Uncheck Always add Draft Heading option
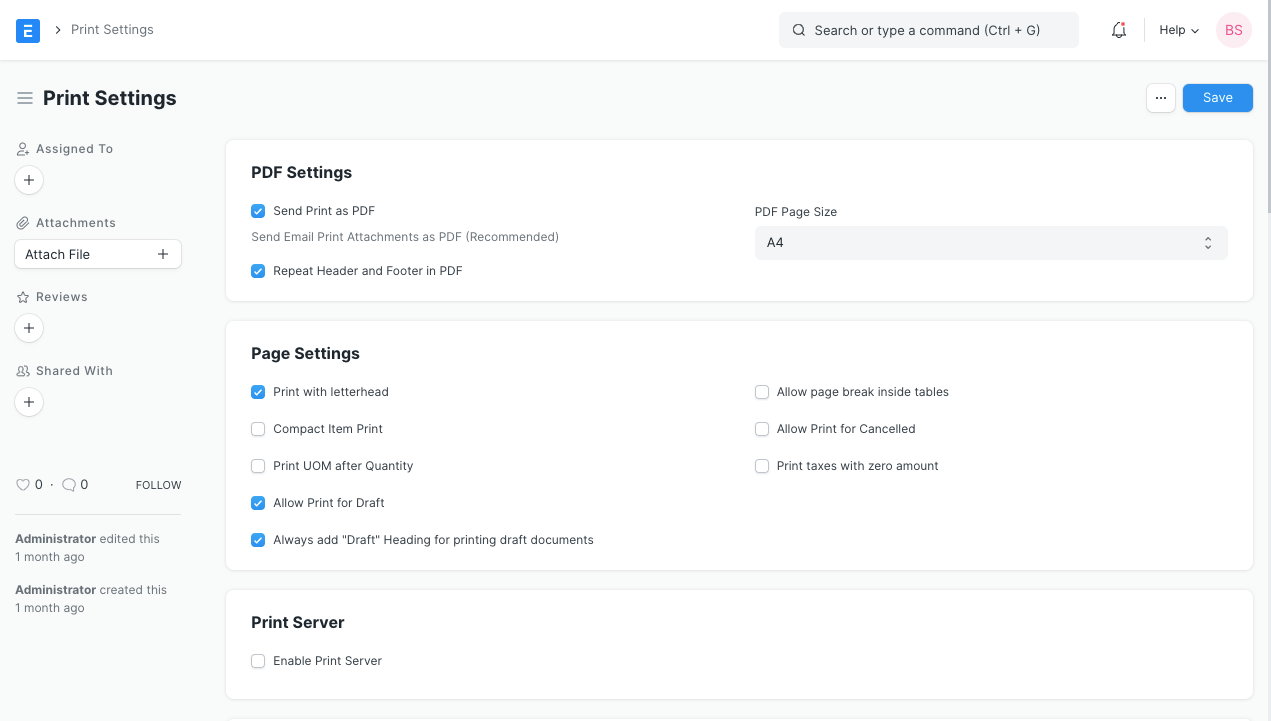The height and width of the screenshot is (721, 1271). click(258, 540)
